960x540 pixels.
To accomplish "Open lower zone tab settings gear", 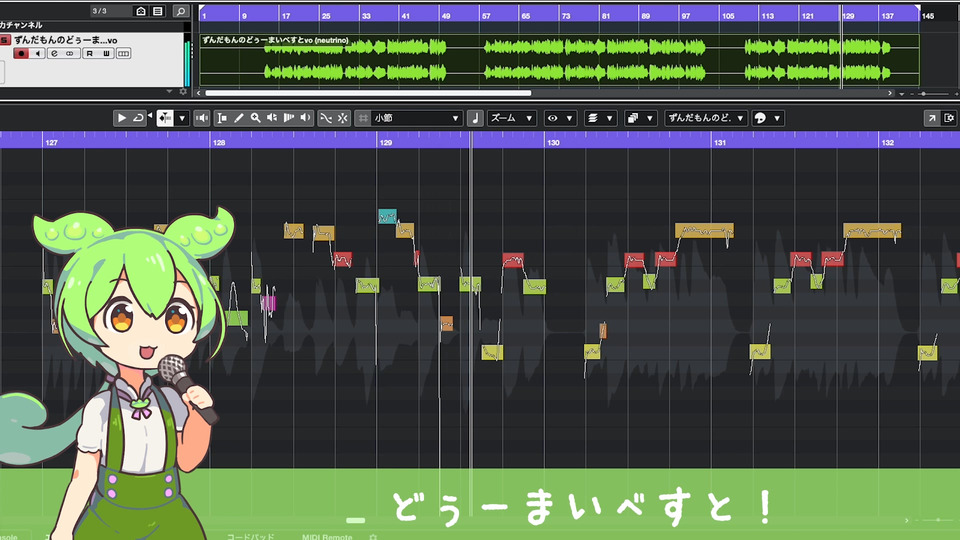I will pyautogui.click(x=373, y=537).
